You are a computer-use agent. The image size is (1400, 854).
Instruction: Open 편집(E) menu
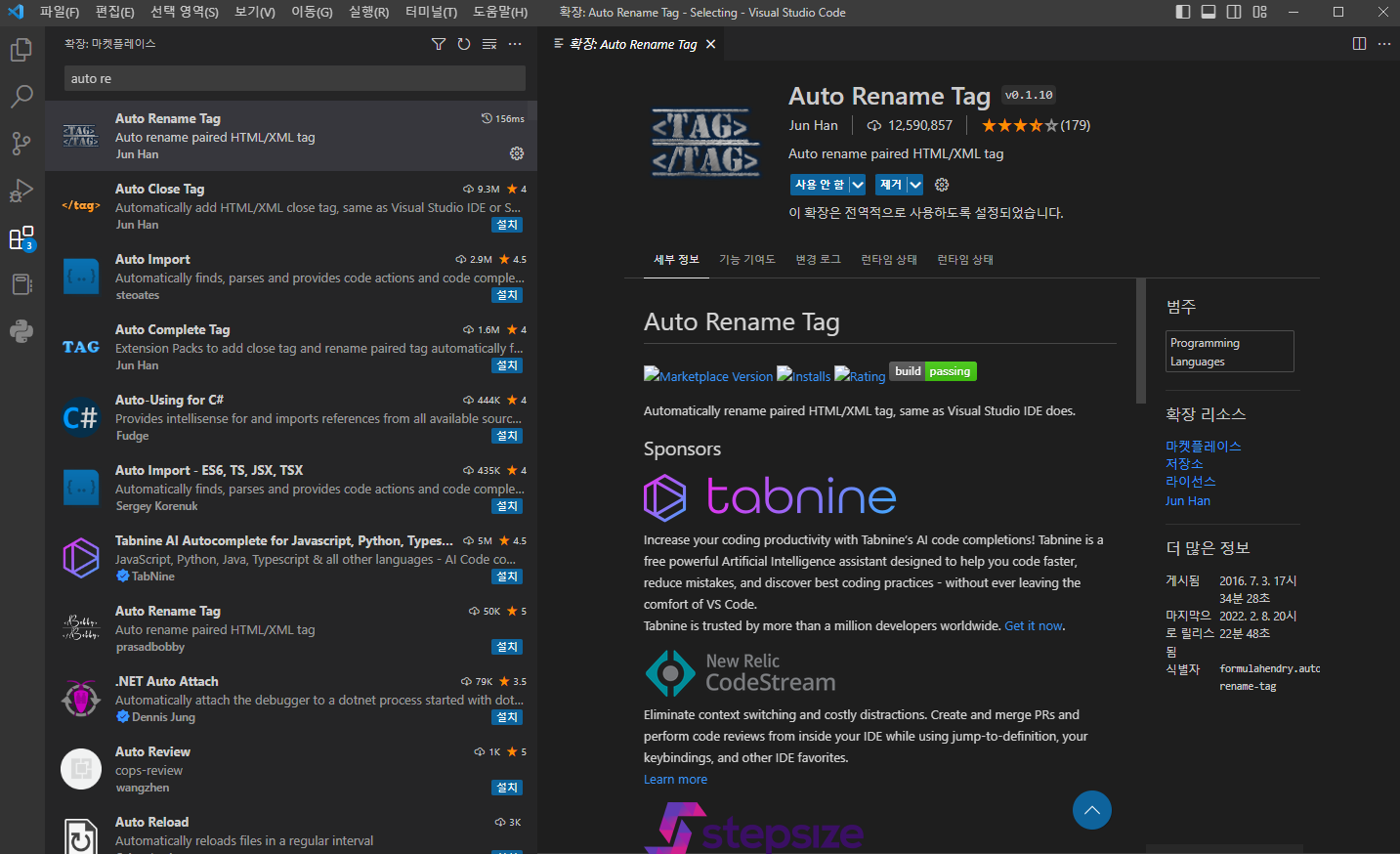pos(115,12)
